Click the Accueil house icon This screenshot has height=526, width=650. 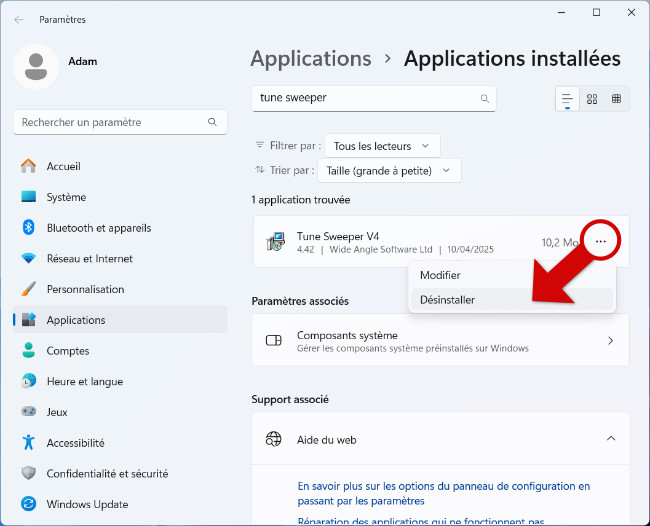coord(28,166)
